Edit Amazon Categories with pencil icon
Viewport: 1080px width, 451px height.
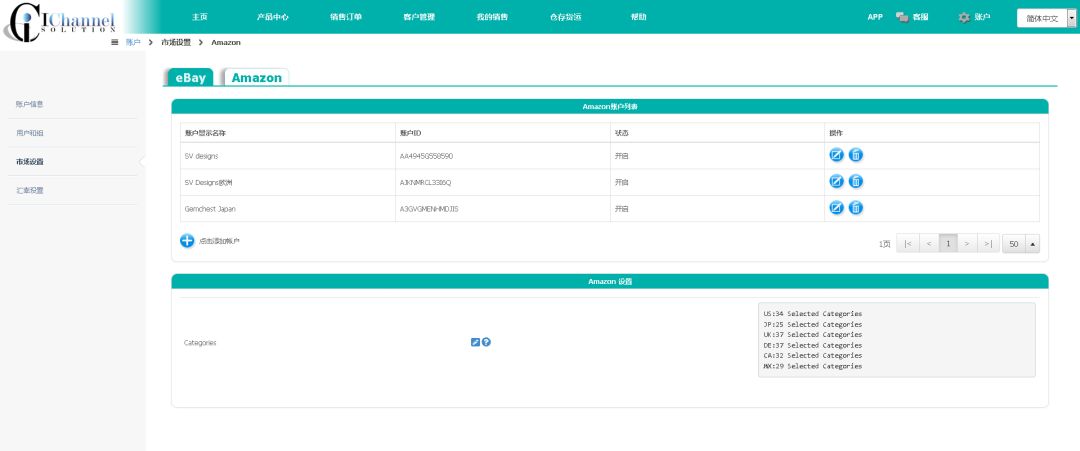click(x=475, y=342)
